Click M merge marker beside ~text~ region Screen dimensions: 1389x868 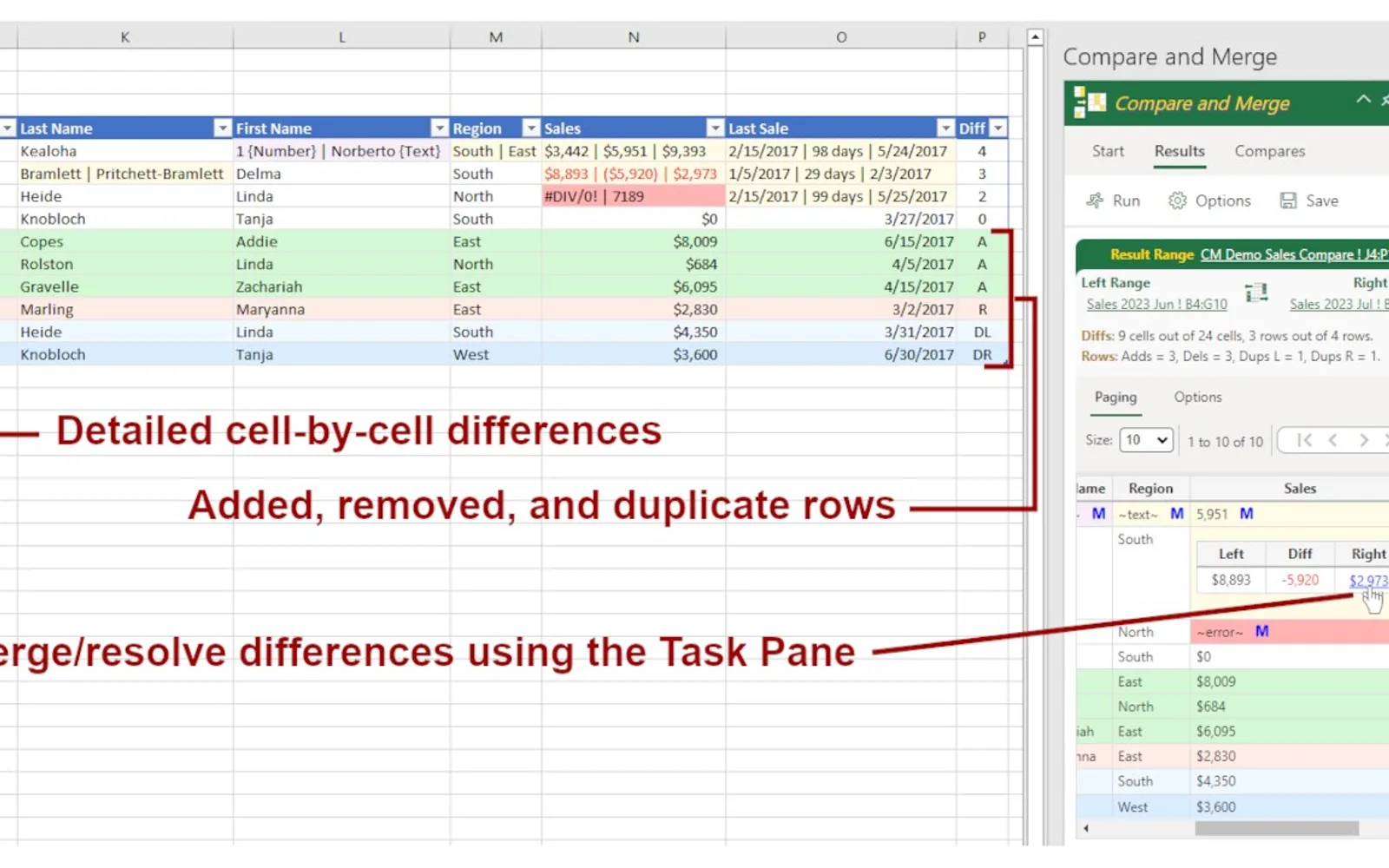(x=1177, y=514)
